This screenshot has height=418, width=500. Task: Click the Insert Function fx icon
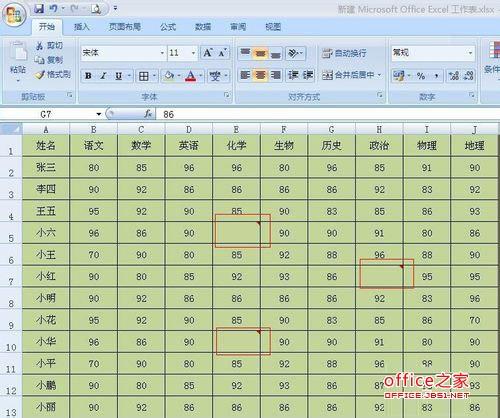pos(148,114)
